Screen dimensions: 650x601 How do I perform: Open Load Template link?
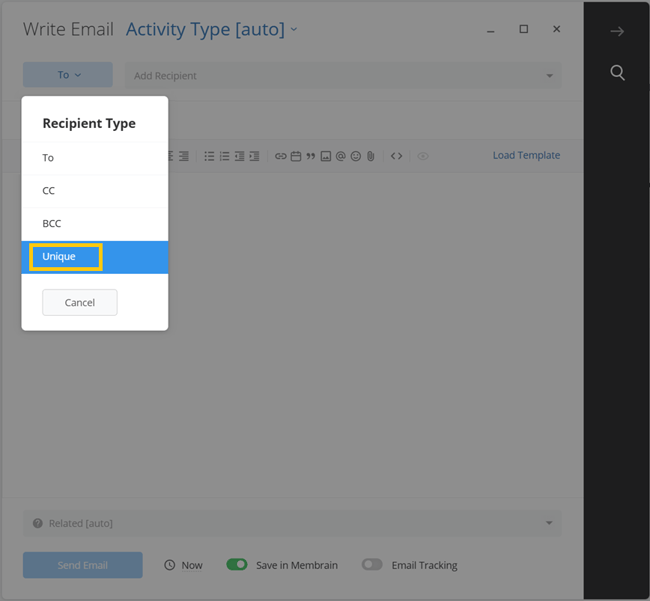pyautogui.click(x=526, y=155)
